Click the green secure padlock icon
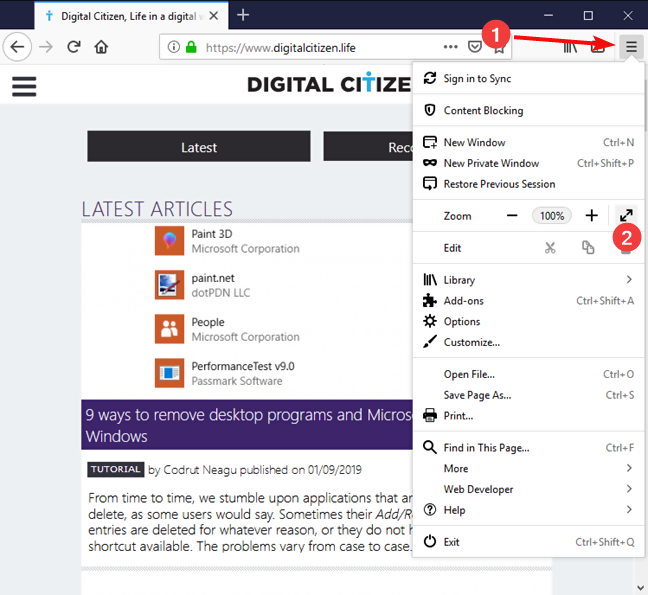This screenshot has height=595, width=648. tap(191, 47)
